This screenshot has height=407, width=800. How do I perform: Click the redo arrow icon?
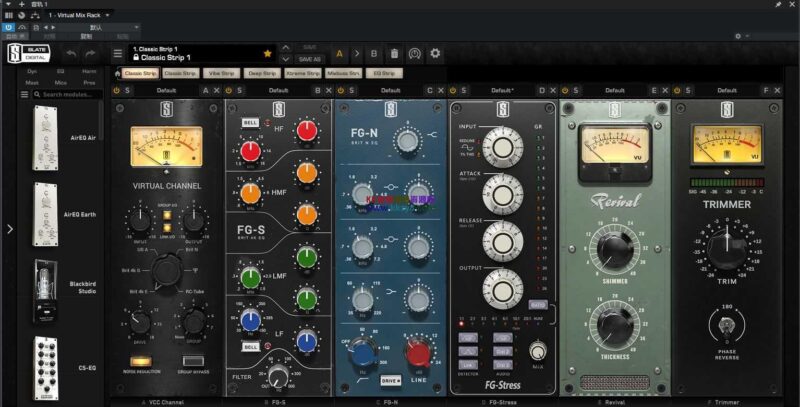pyautogui.click(x=90, y=53)
